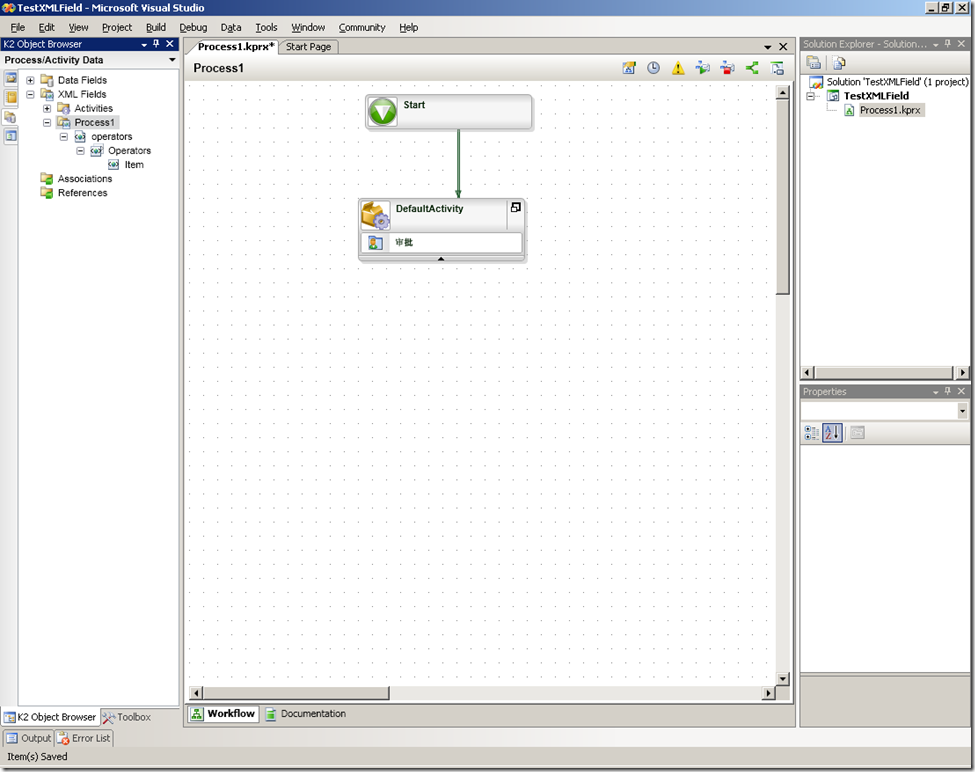Viewport: 975px width, 772px height.
Task: Open the Error List tab
Action: pyautogui.click(x=84, y=738)
